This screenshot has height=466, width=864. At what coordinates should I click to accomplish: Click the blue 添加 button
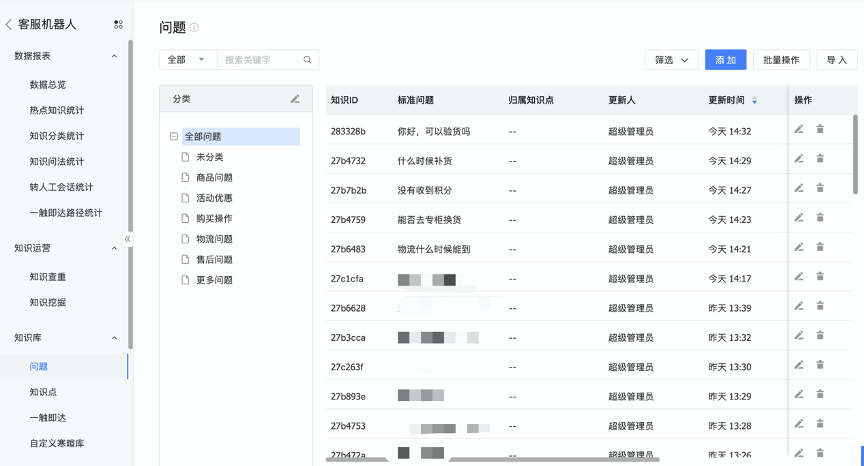(725, 60)
